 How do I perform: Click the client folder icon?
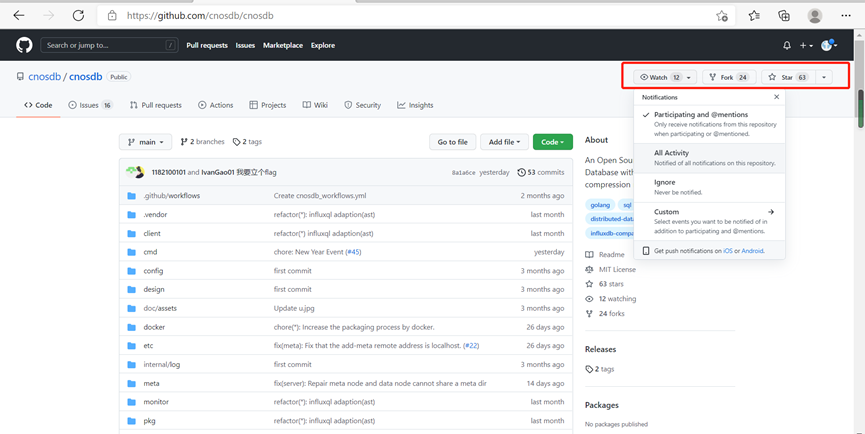coord(131,233)
